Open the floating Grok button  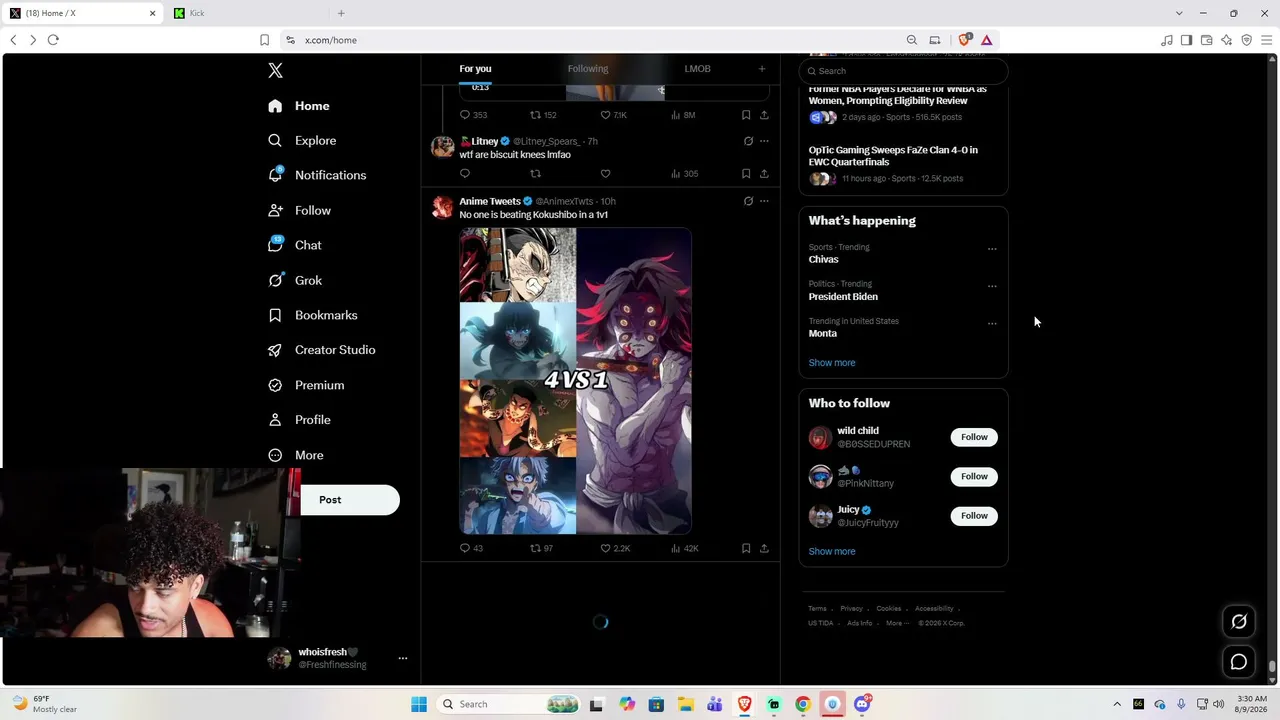click(1239, 622)
